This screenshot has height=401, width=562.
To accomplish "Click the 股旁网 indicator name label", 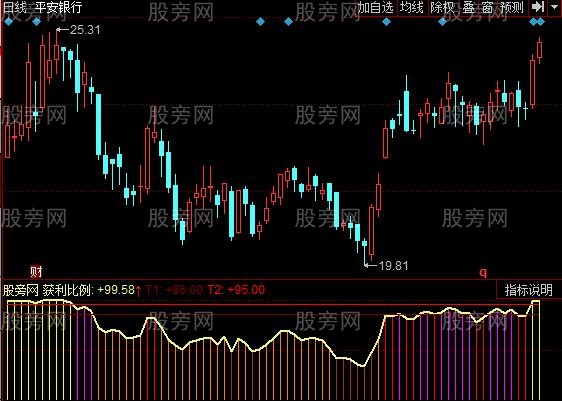I will coord(21,290).
